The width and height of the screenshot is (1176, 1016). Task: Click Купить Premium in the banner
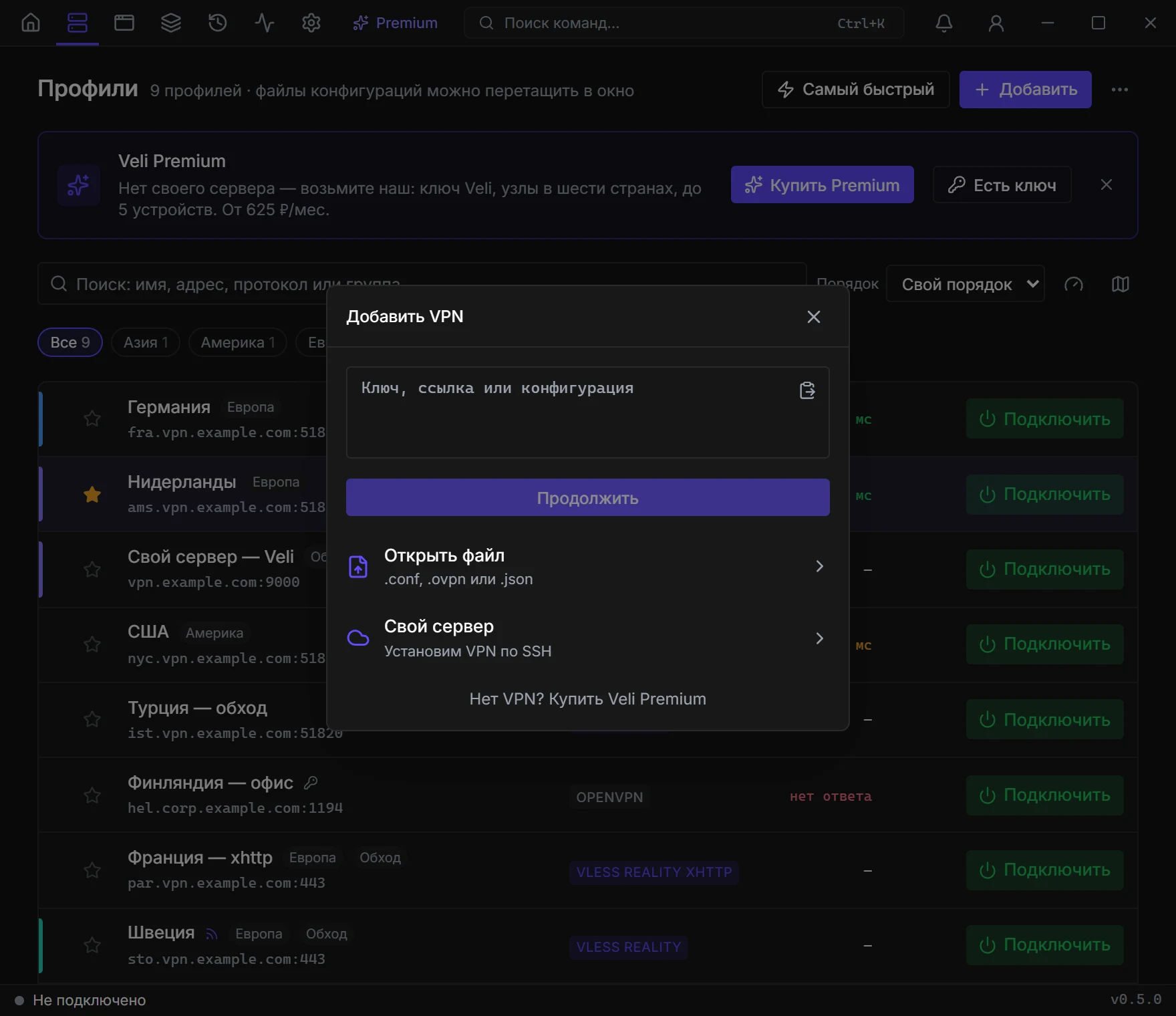[x=823, y=184]
